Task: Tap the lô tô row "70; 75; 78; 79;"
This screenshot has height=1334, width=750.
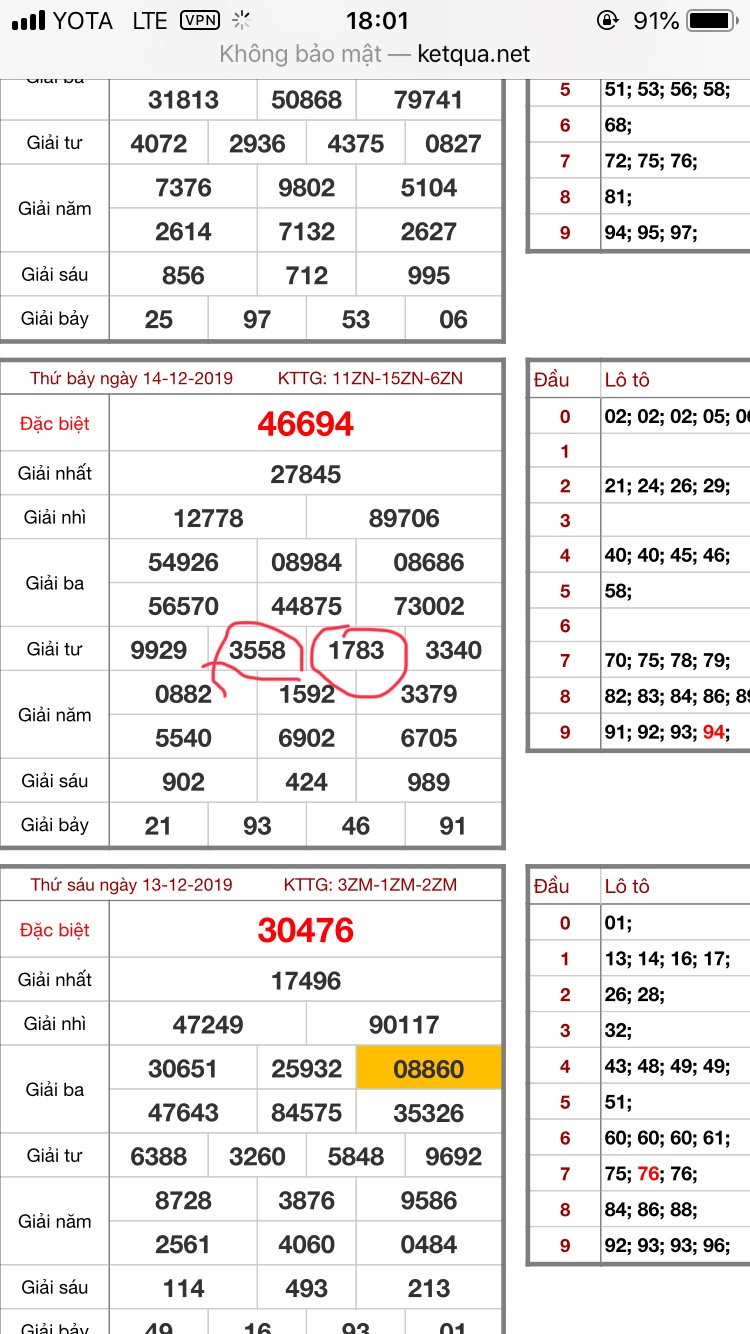Action: pos(667,660)
